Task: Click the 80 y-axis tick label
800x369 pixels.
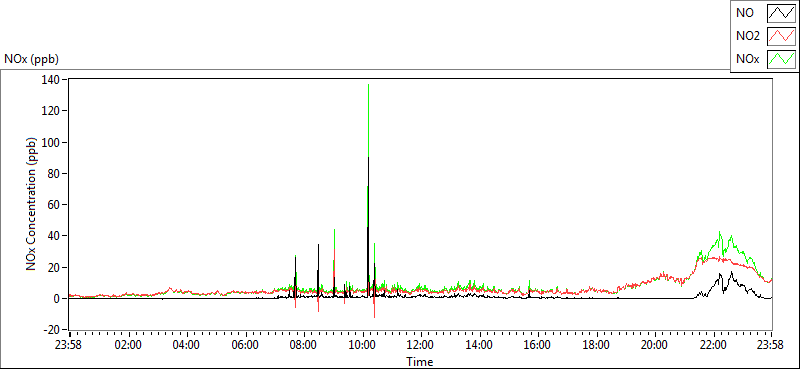Action: point(55,174)
